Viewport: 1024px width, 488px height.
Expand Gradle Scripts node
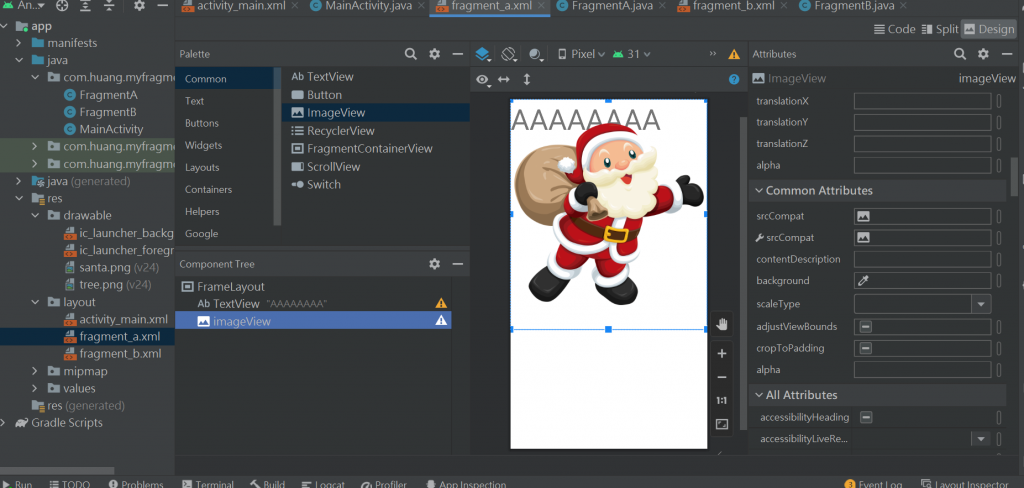(x=3, y=423)
